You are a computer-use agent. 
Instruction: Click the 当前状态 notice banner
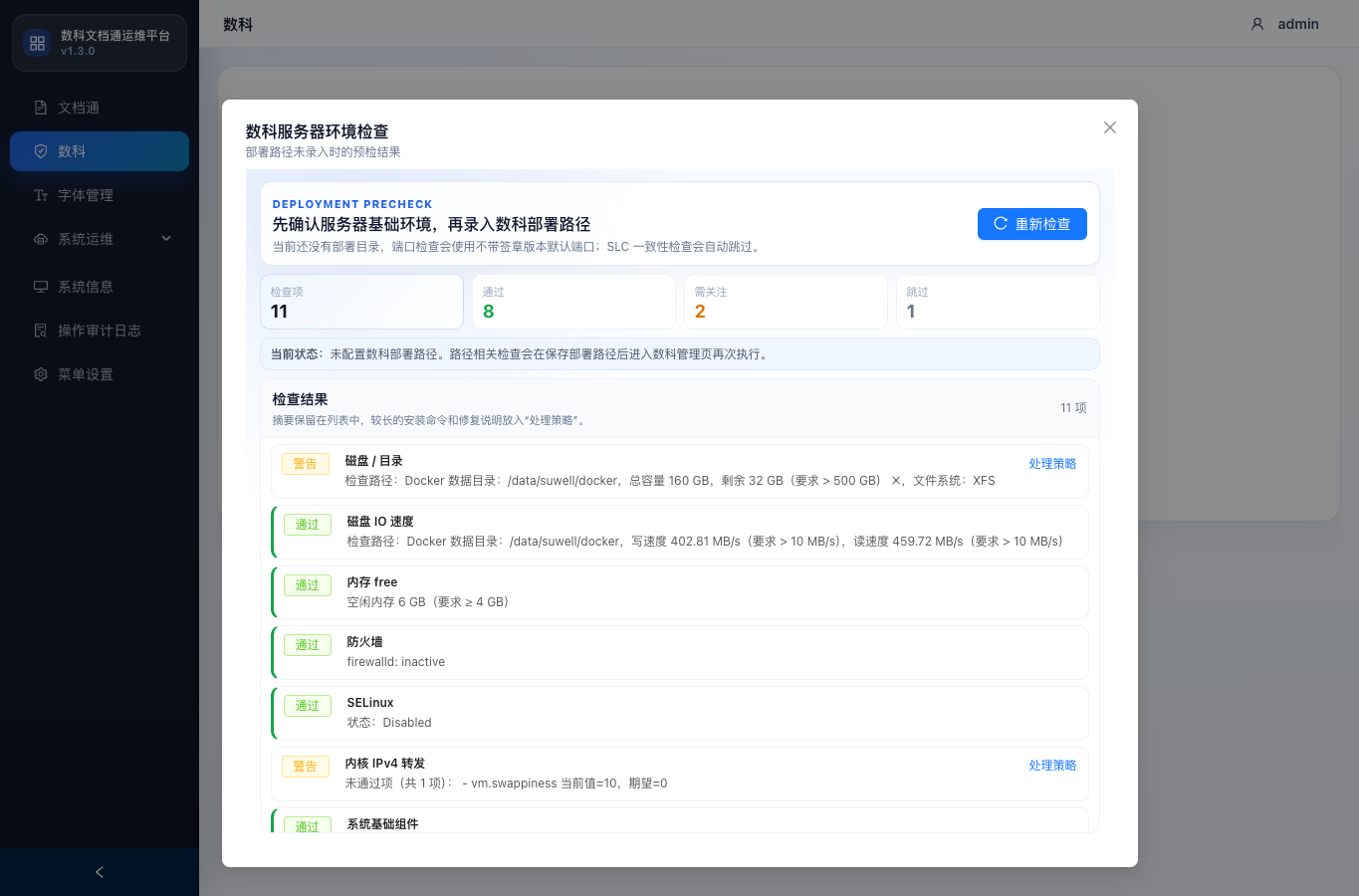pyautogui.click(x=680, y=354)
